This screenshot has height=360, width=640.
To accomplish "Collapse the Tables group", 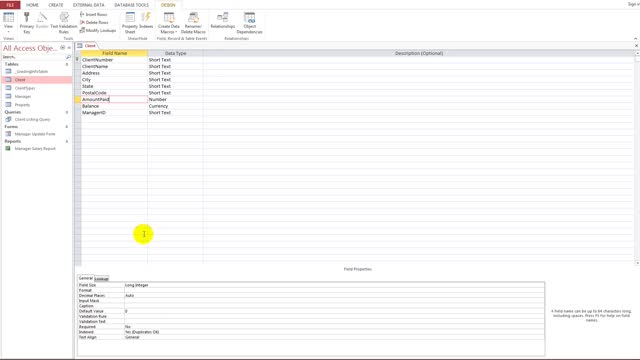I will (x=67, y=64).
